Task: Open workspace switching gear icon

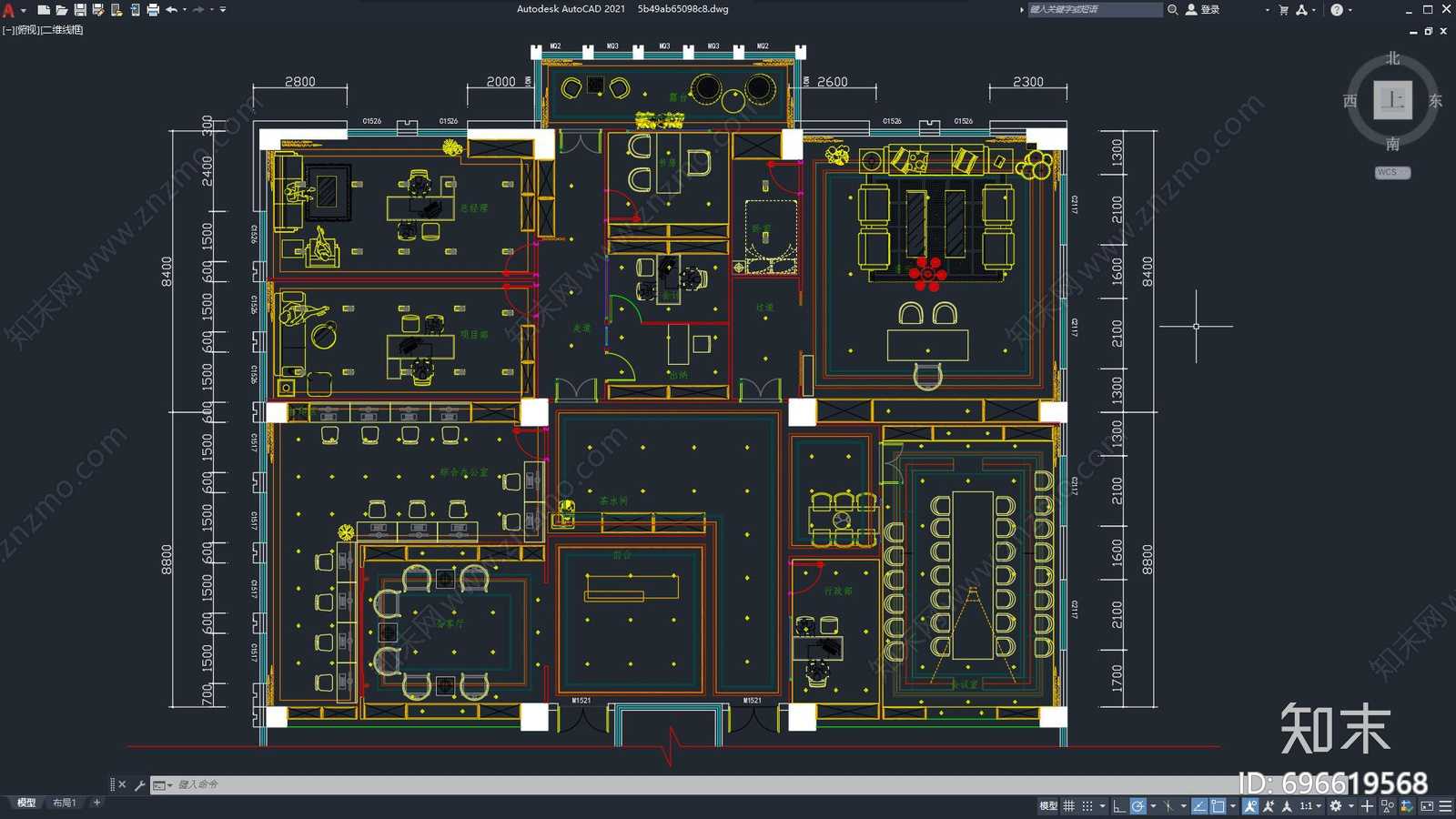Action: (x=1336, y=806)
